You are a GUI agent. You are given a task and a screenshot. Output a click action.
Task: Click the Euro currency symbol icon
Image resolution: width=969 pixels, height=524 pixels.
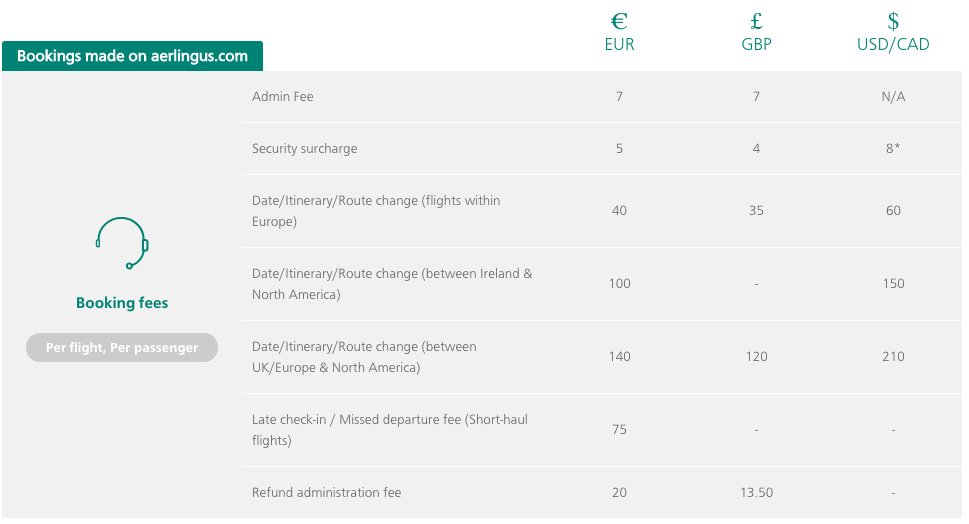pyautogui.click(x=619, y=21)
